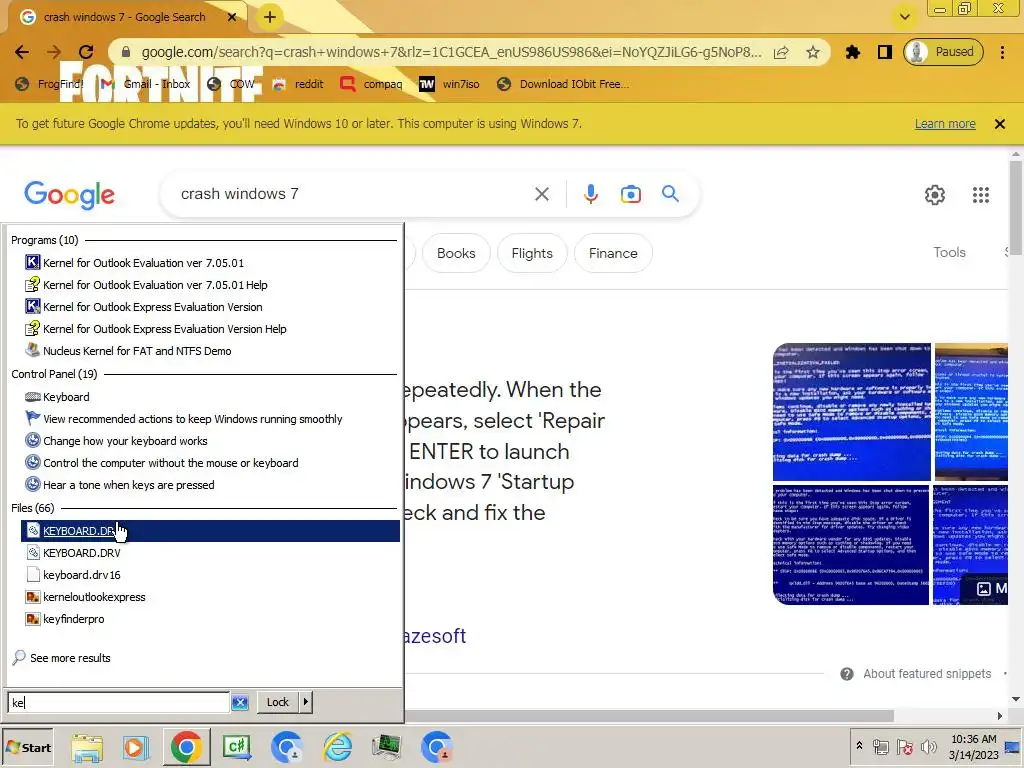
Task: Open the Paused profile button
Action: click(943, 52)
